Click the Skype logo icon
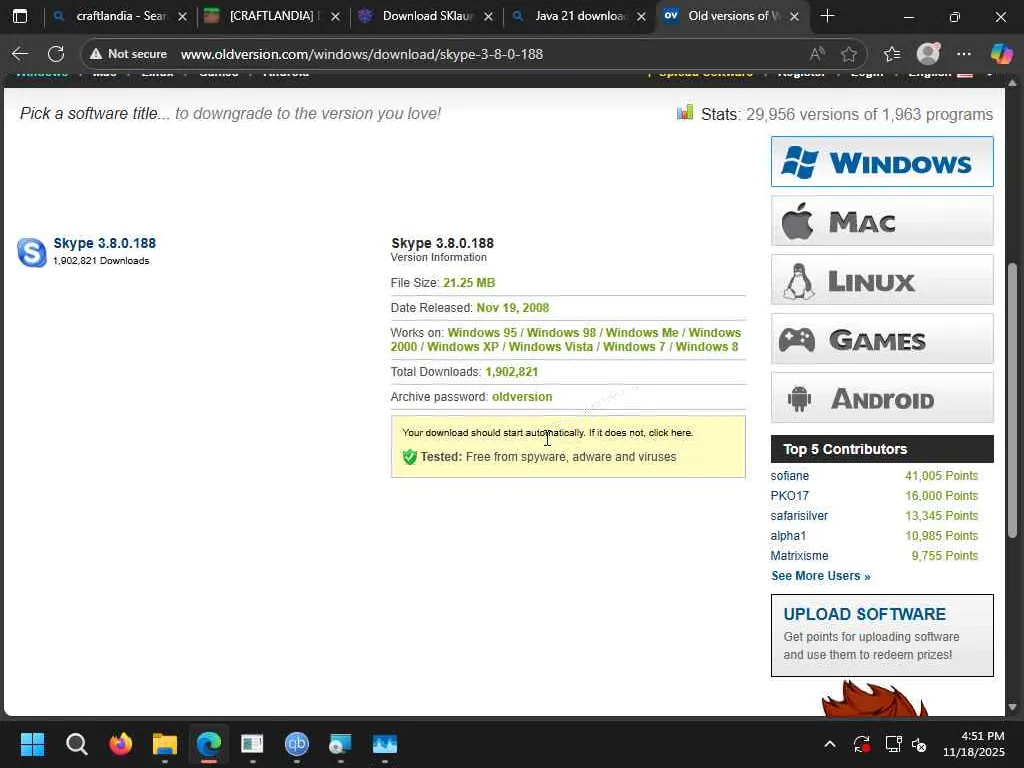 (32, 252)
